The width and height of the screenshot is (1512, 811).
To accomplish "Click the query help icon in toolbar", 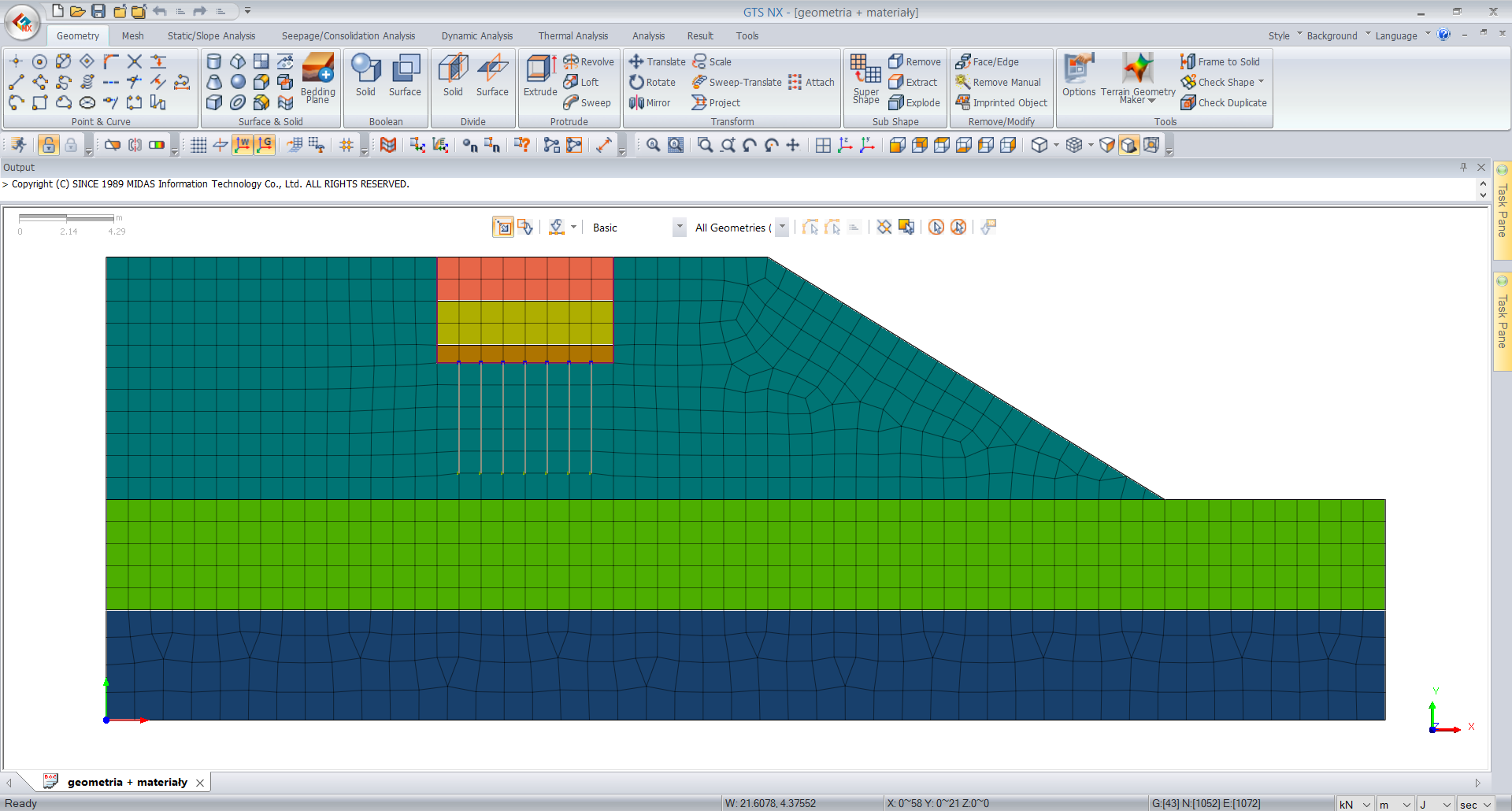I will click(521, 145).
